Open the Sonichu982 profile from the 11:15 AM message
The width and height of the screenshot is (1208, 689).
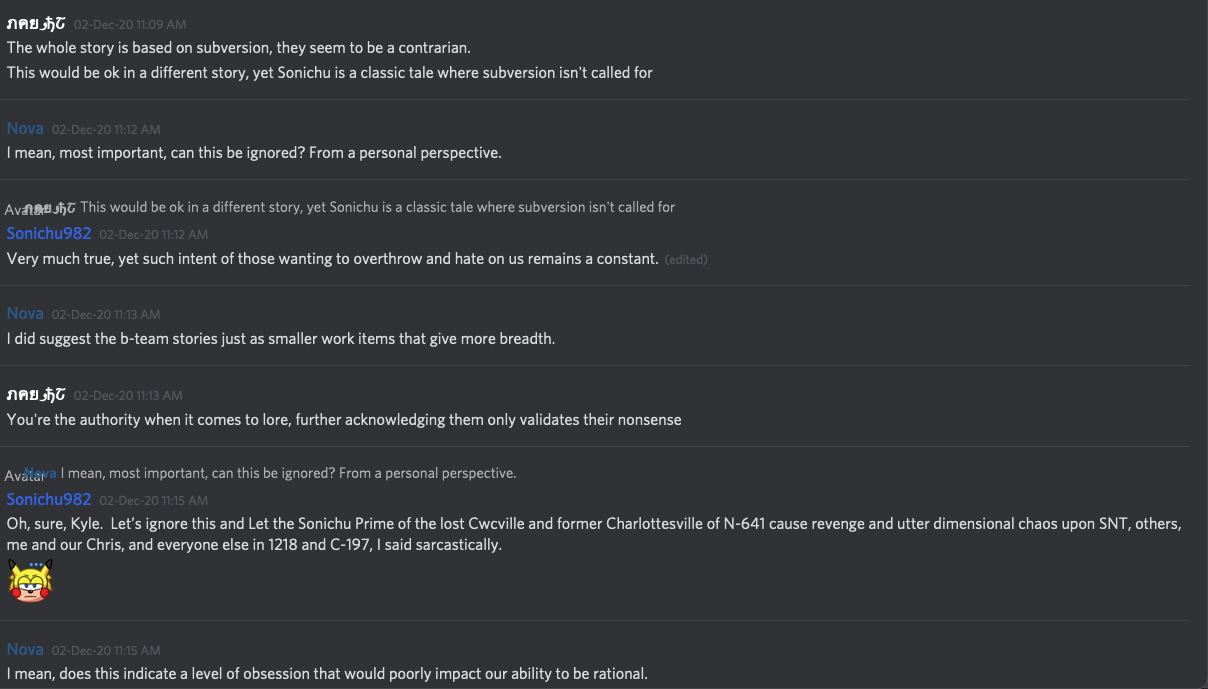49,499
